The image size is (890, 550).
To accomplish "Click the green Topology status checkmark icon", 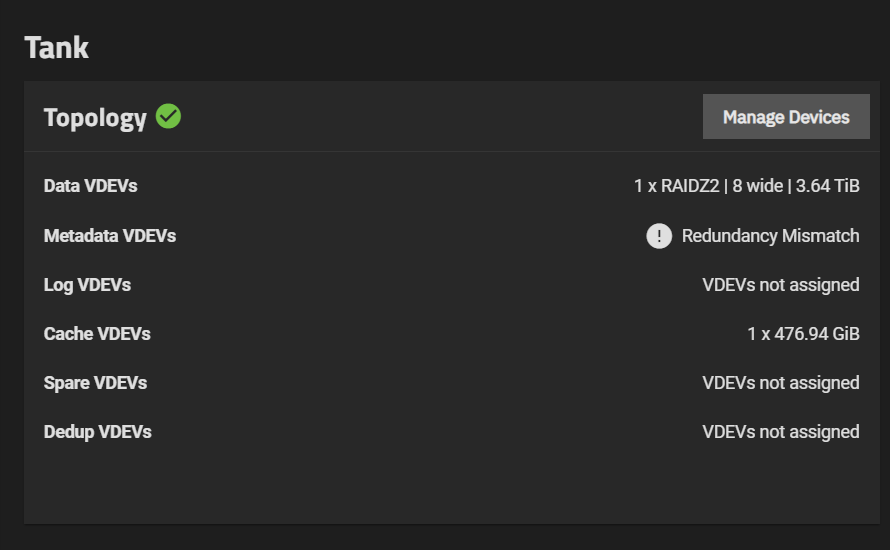I will click(x=169, y=117).
